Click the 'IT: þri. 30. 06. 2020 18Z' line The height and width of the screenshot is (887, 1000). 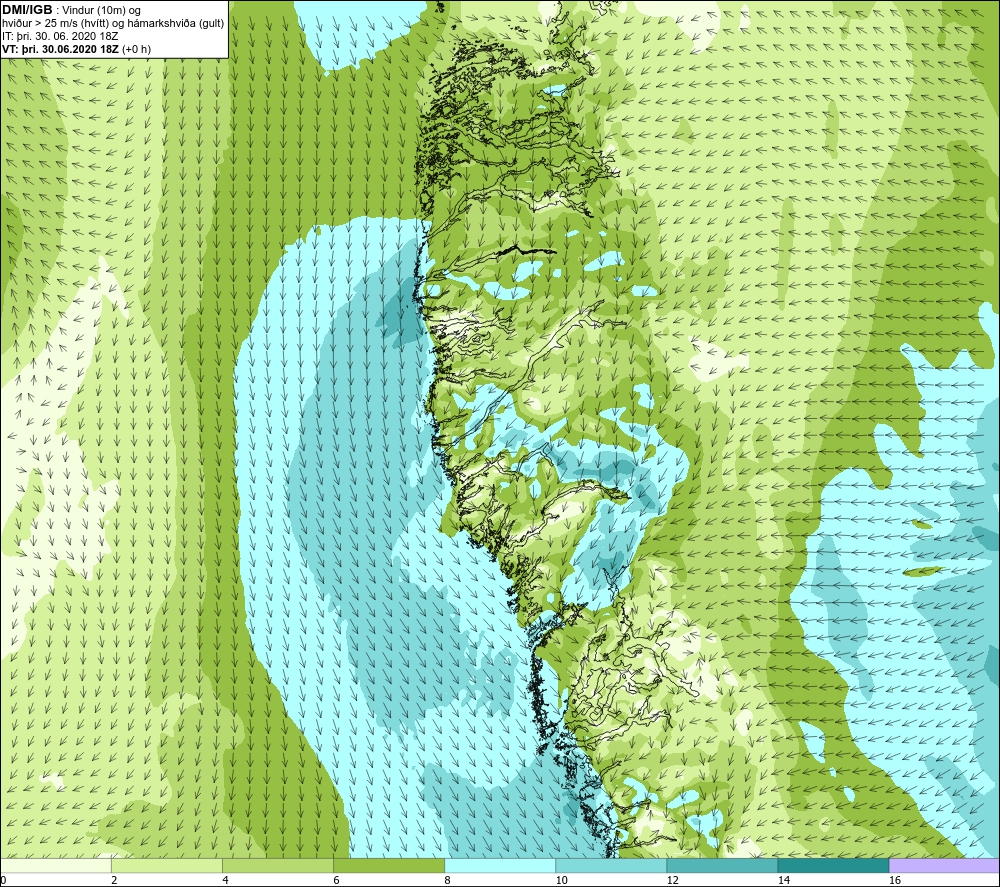coord(60,36)
